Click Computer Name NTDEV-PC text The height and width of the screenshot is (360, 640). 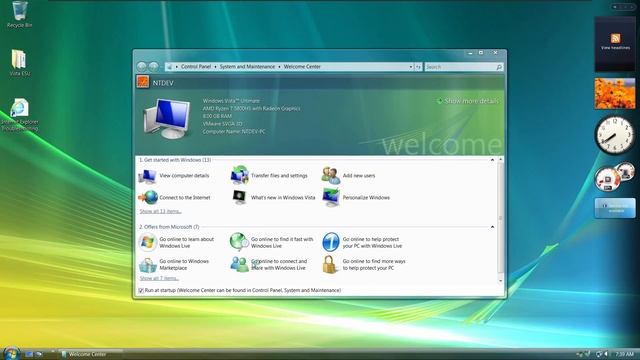pyautogui.click(x=234, y=132)
